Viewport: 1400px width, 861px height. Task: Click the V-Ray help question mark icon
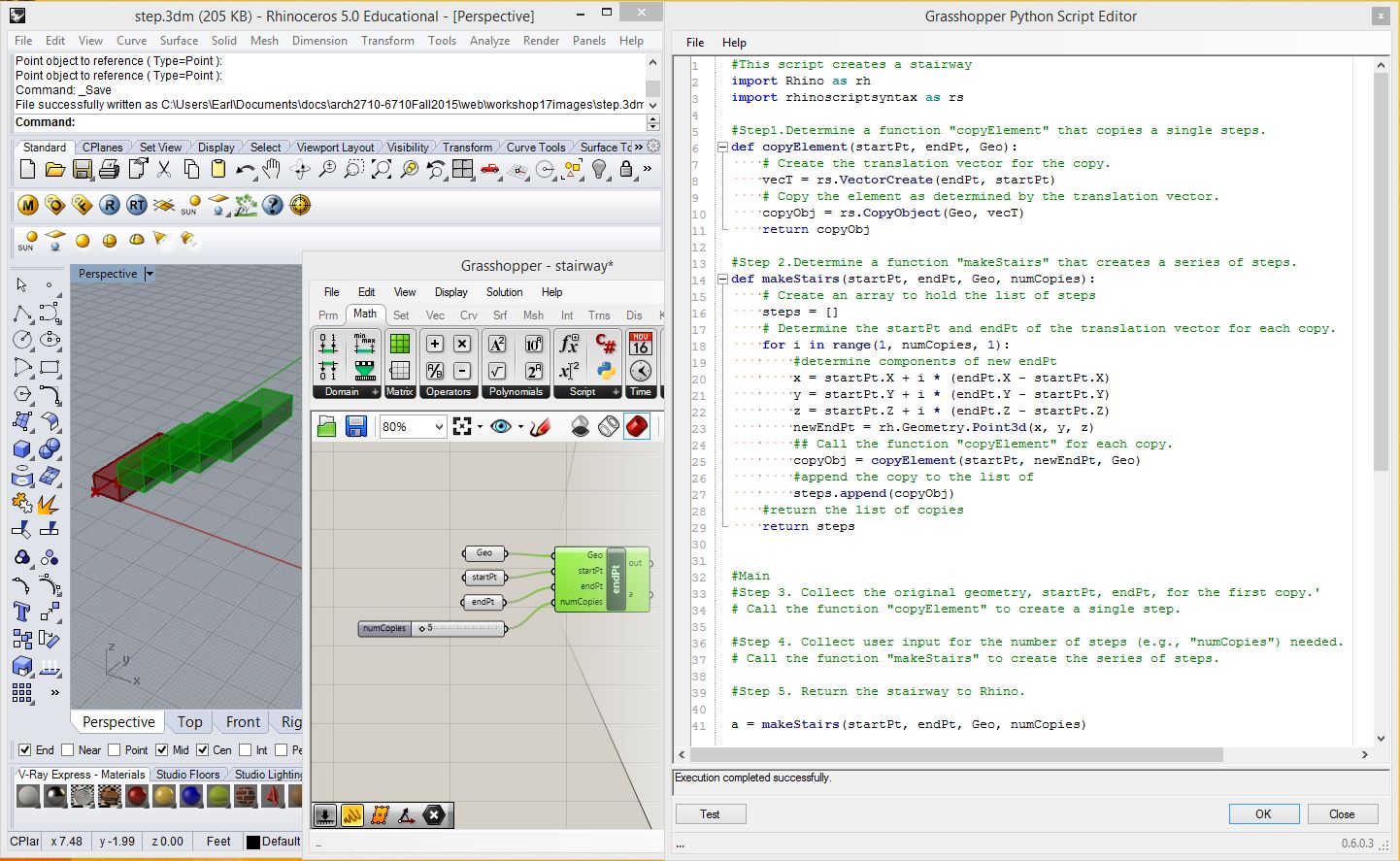tap(273, 205)
